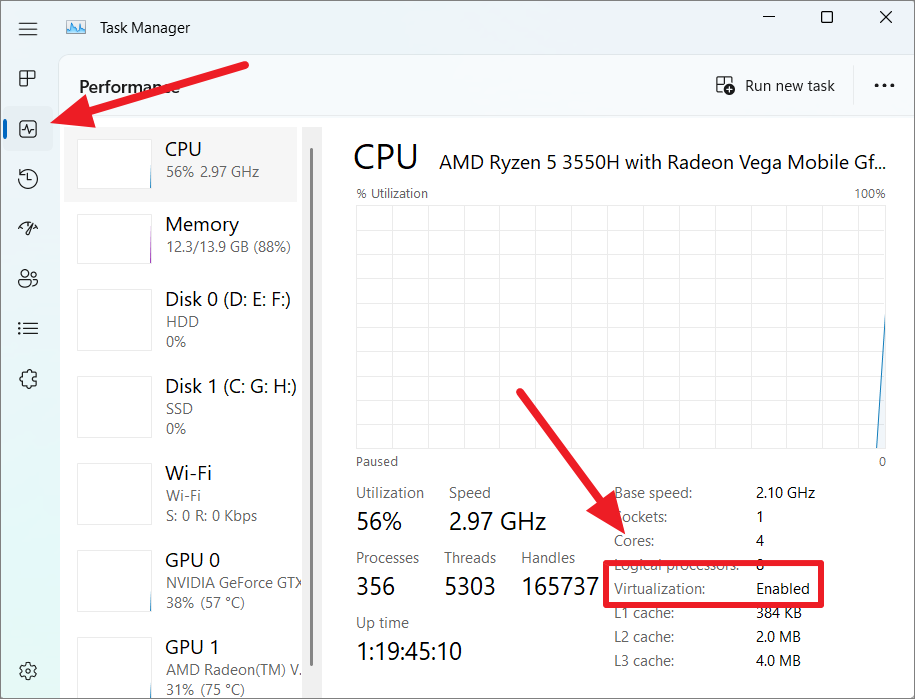The image size is (915, 699).
Task: Expand the navigation hamburger menu
Action: point(27,28)
